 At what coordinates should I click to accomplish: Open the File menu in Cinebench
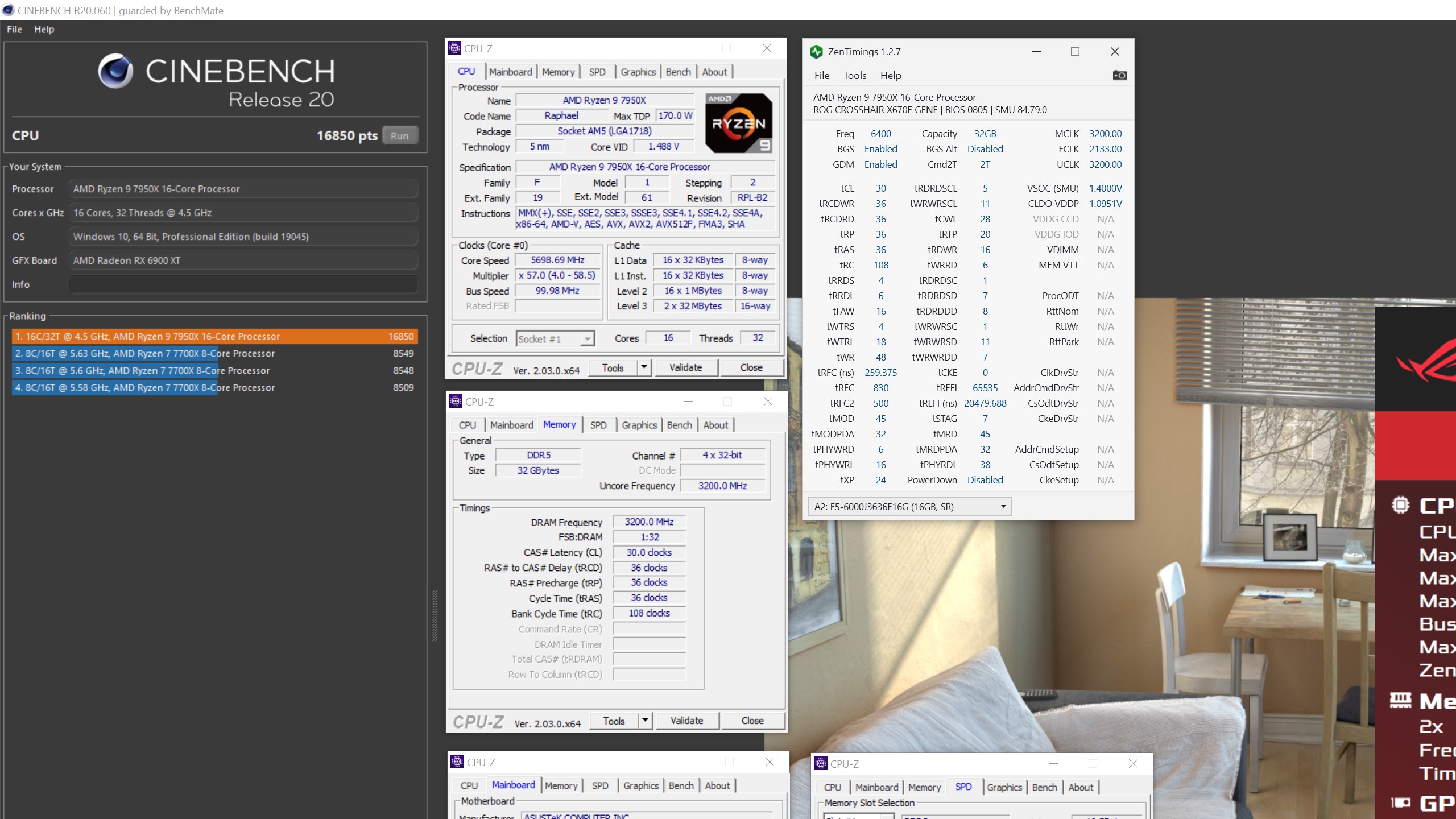[x=14, y=30]
